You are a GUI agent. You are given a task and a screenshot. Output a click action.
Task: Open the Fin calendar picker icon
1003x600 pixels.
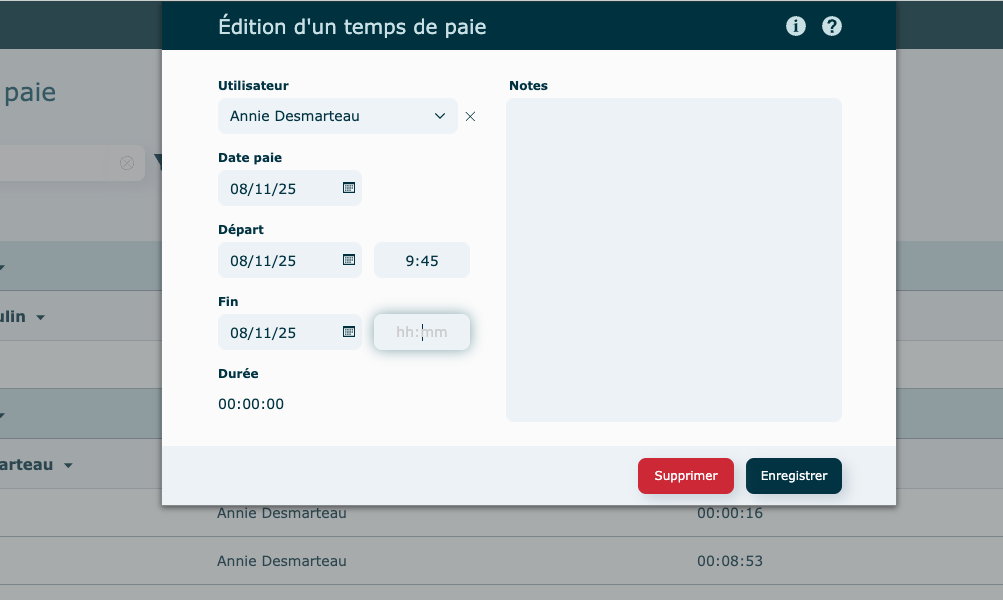pos(349,332)
